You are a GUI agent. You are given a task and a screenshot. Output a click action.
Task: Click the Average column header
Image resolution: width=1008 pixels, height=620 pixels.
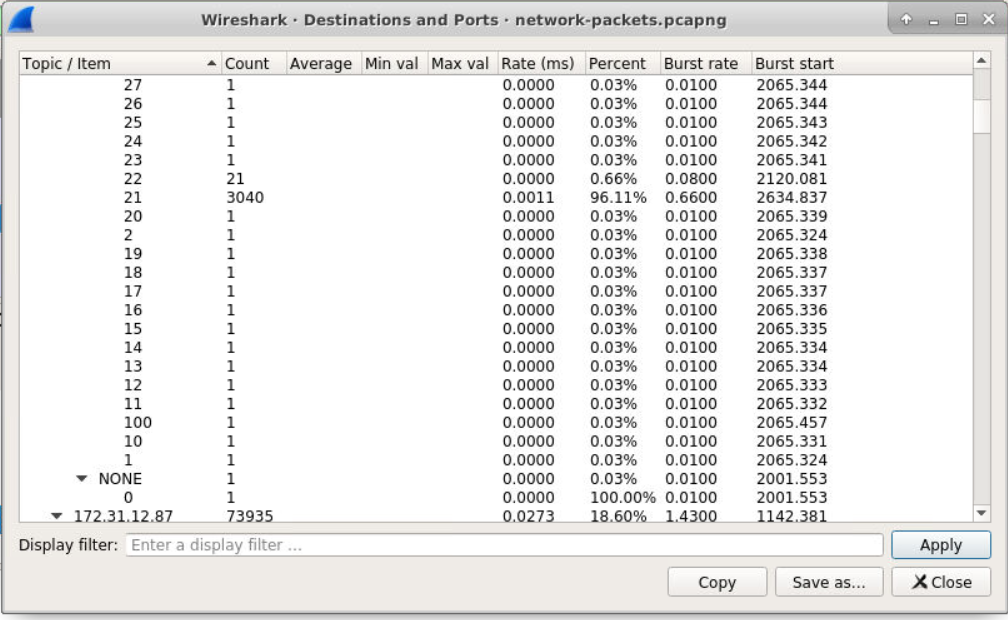coord(320,63)
